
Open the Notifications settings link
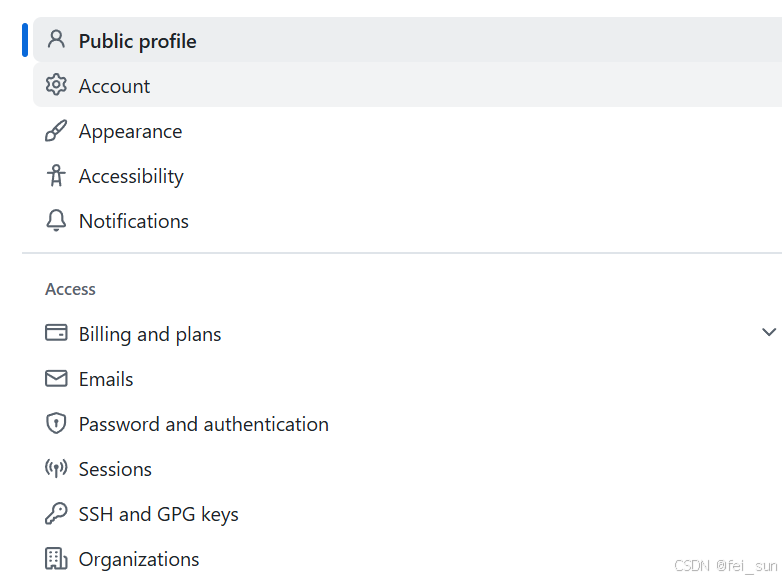tap(134, 221)
